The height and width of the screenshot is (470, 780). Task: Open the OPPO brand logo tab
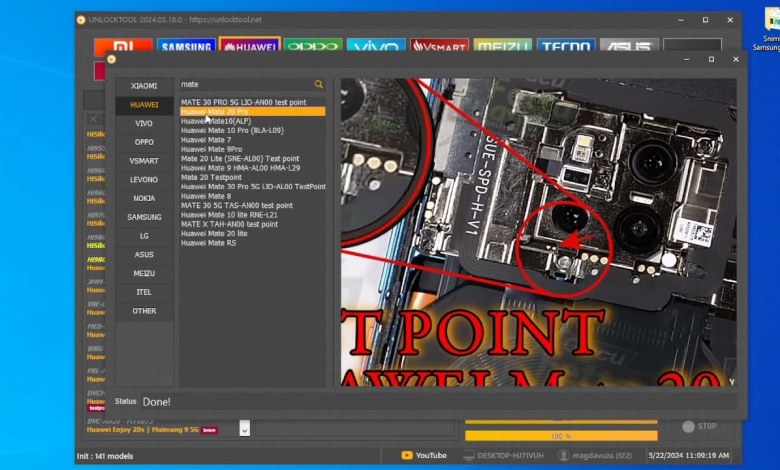click(312, 46)
